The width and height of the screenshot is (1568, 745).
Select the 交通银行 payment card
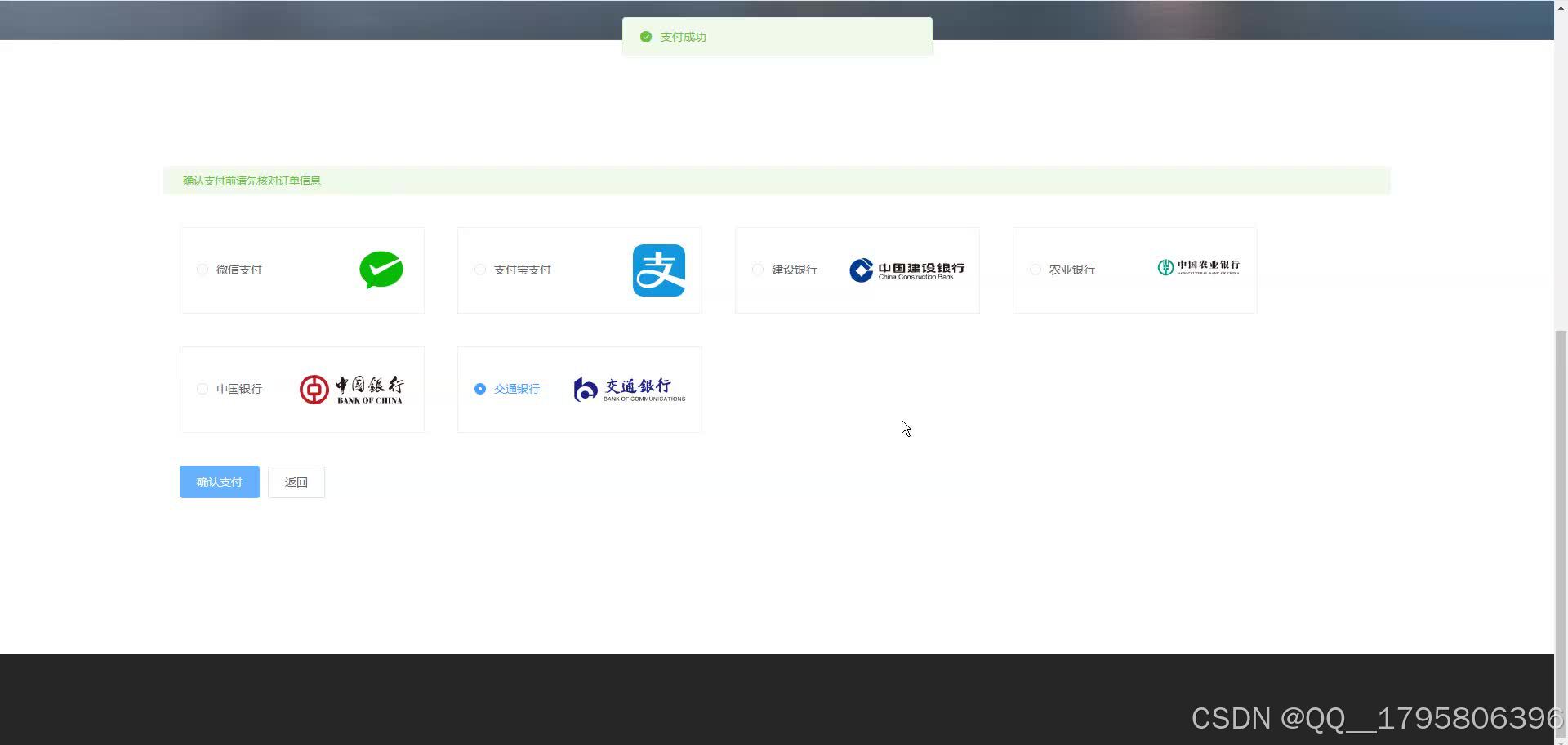tap(580, 389)
